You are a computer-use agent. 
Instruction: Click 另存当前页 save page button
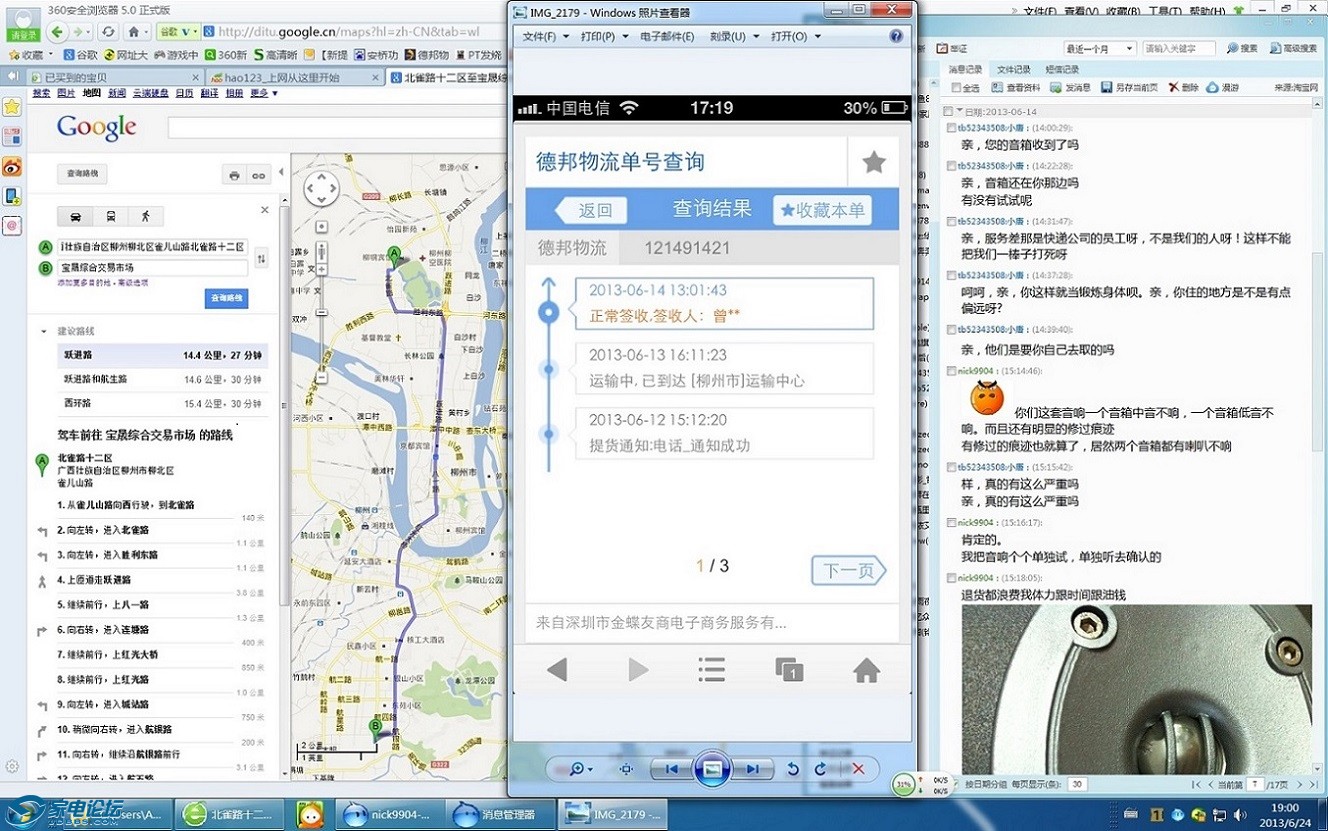pos(1131,88)
